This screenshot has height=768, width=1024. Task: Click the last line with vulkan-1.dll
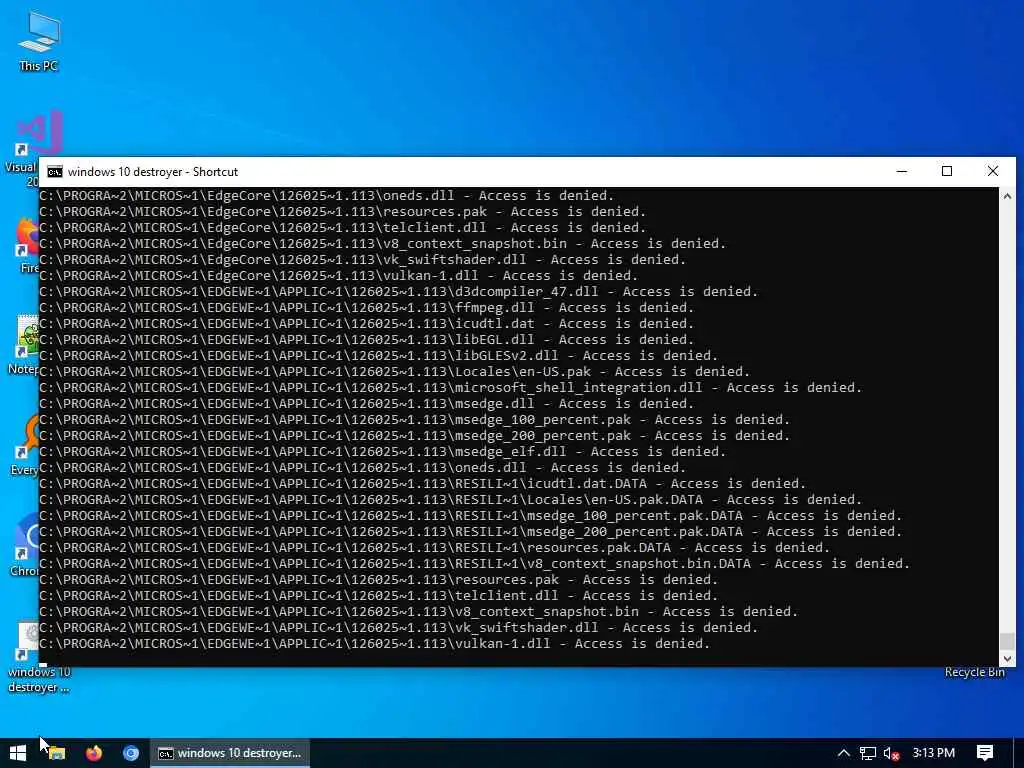click(x=374, y=644)
